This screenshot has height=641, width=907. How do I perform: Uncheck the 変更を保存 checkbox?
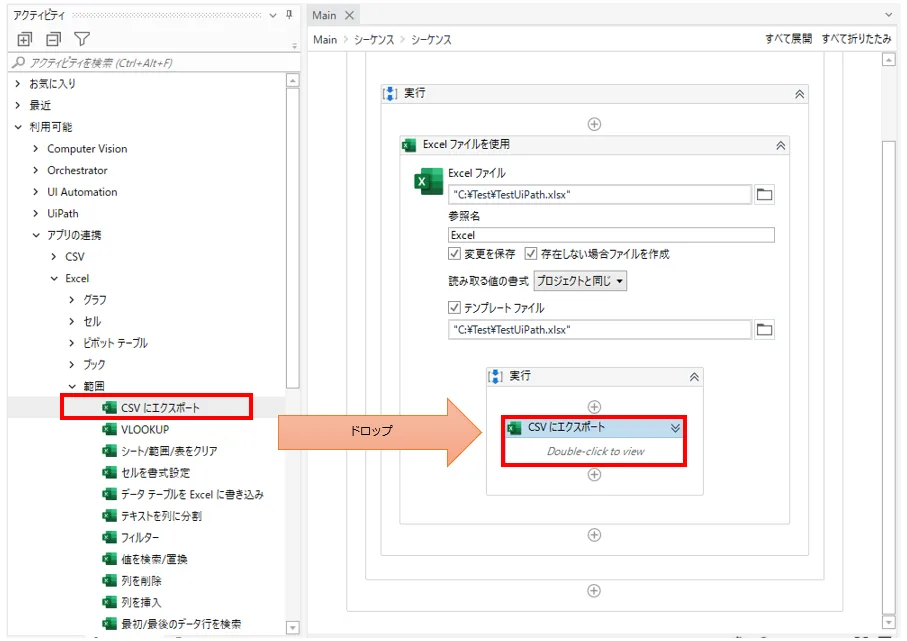[455, 254]
